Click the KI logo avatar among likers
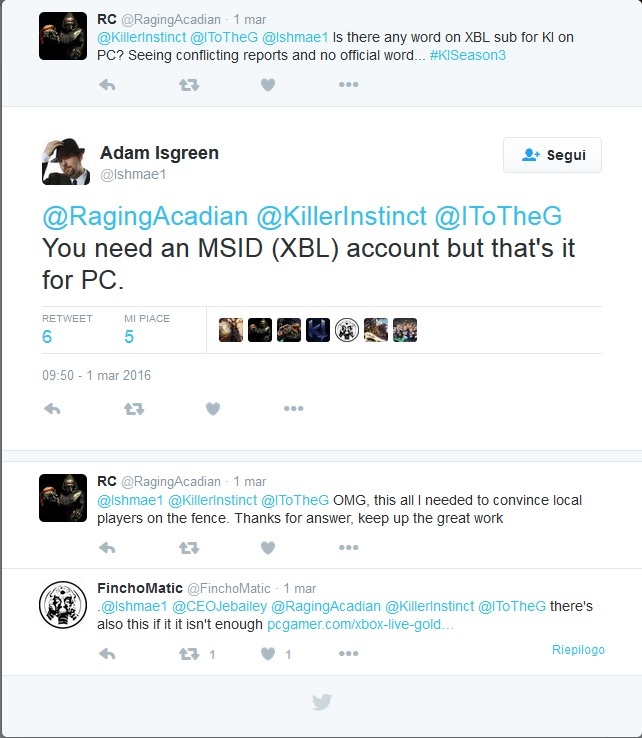Viewport: 642px width, 738px height. coord(318,329)
